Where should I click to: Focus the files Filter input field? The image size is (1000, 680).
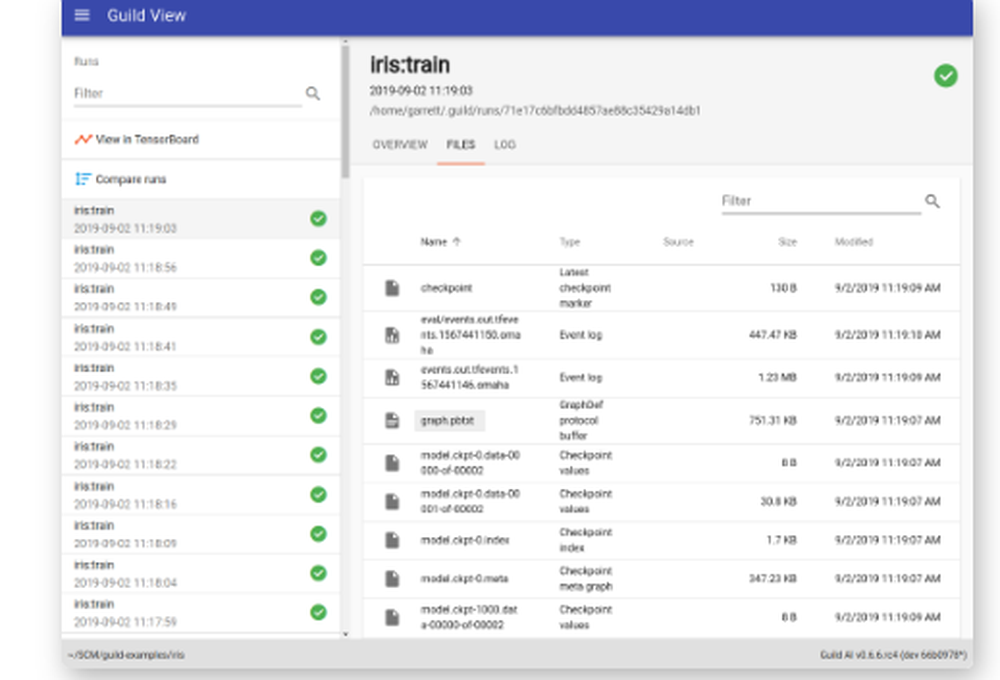[821, 202]
